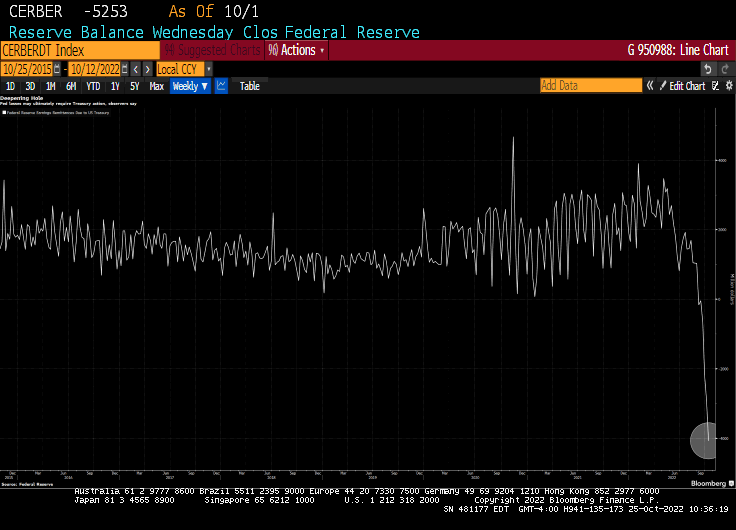This screenshot has width=736, height=530.
Task: Click the undo arrow icon
Action: 708,69
